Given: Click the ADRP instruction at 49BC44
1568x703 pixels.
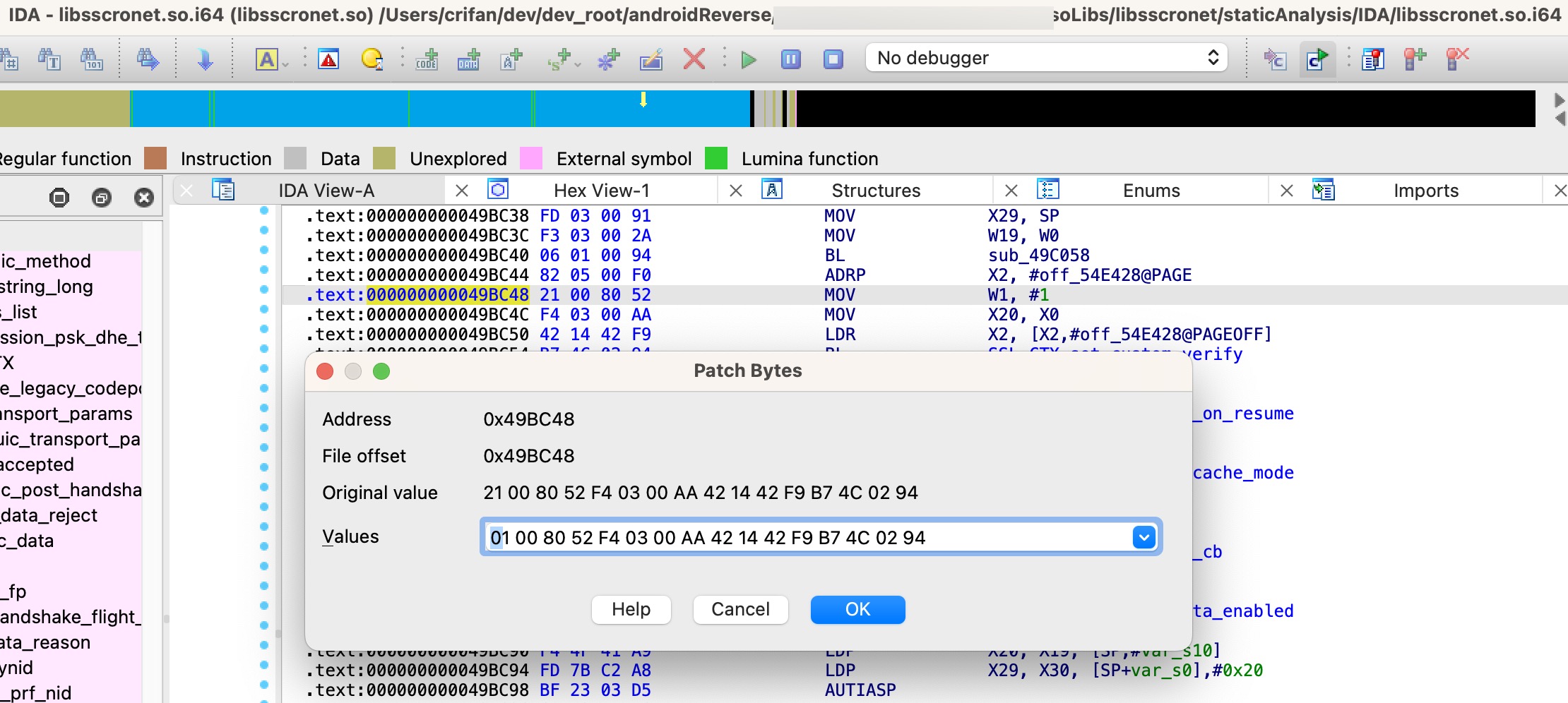Looking at the screenshot, I should (845, 275).
